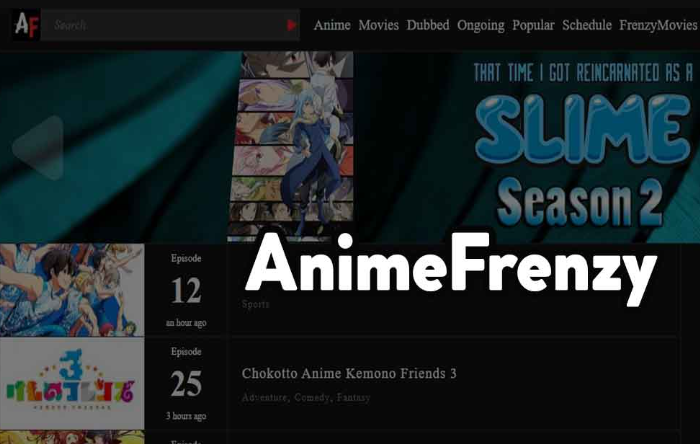Click the AF AnimeFrenzy logo icon

tap(26, 25)
